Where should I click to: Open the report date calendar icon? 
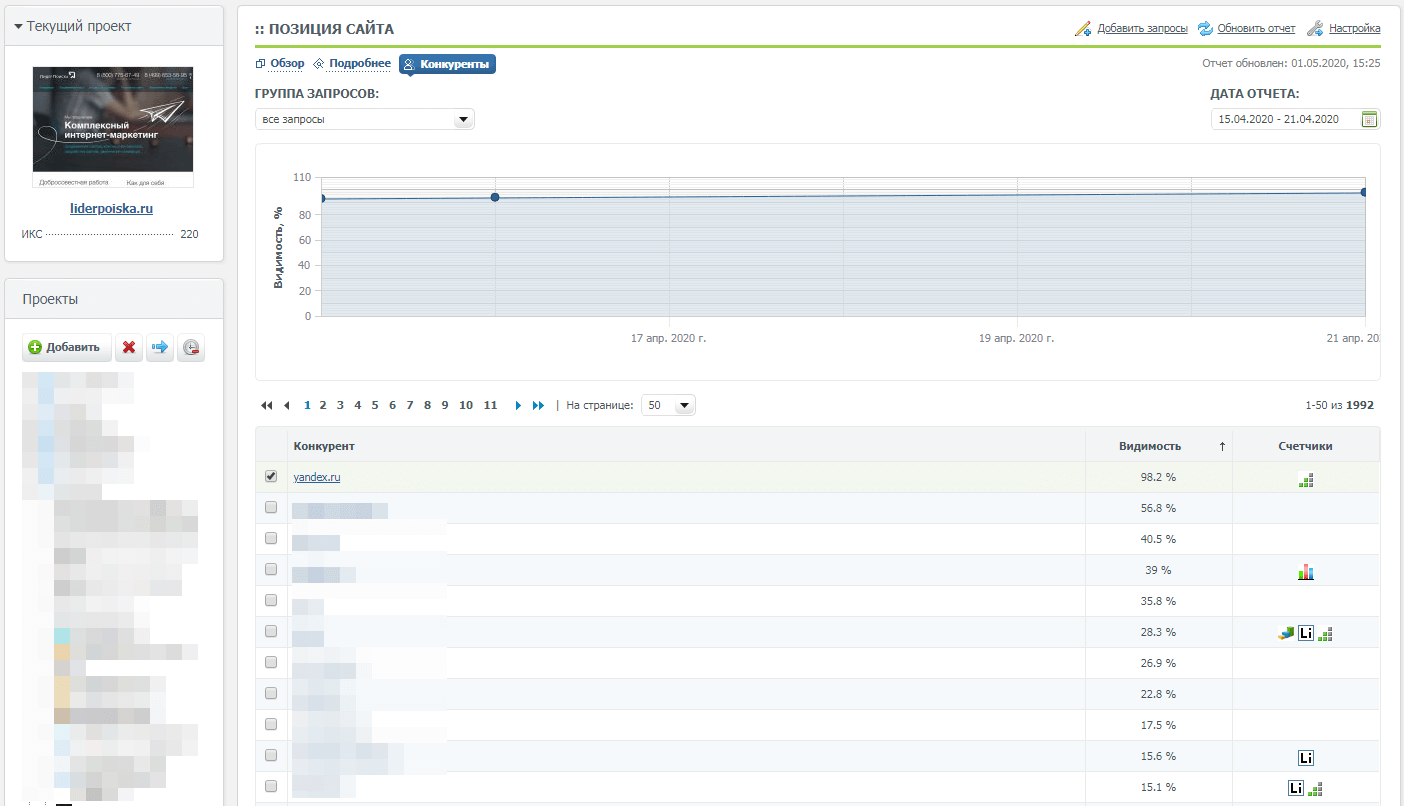(x=1369, y=119)
